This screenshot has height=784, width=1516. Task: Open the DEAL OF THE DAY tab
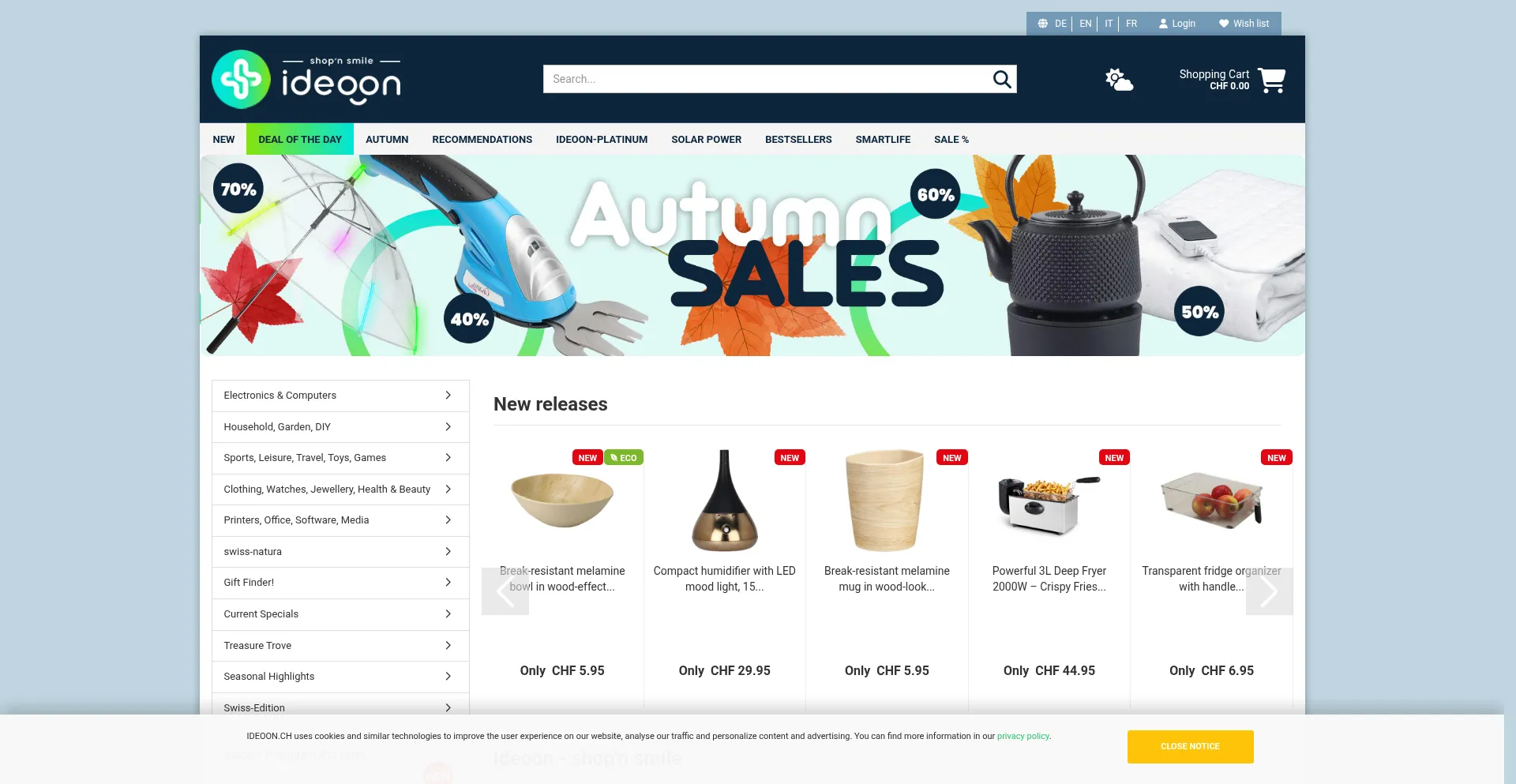(300, 139)
